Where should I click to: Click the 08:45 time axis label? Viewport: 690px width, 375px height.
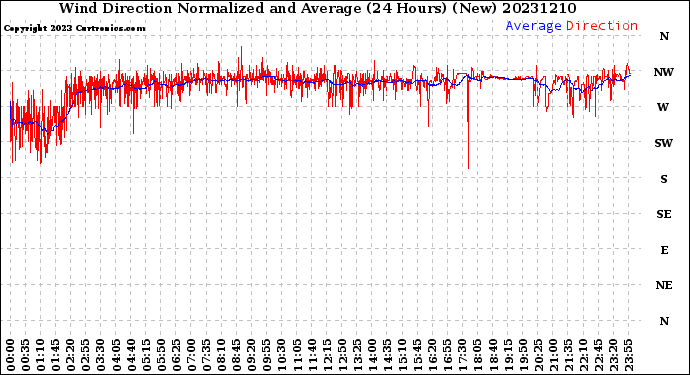click(236, 355)
